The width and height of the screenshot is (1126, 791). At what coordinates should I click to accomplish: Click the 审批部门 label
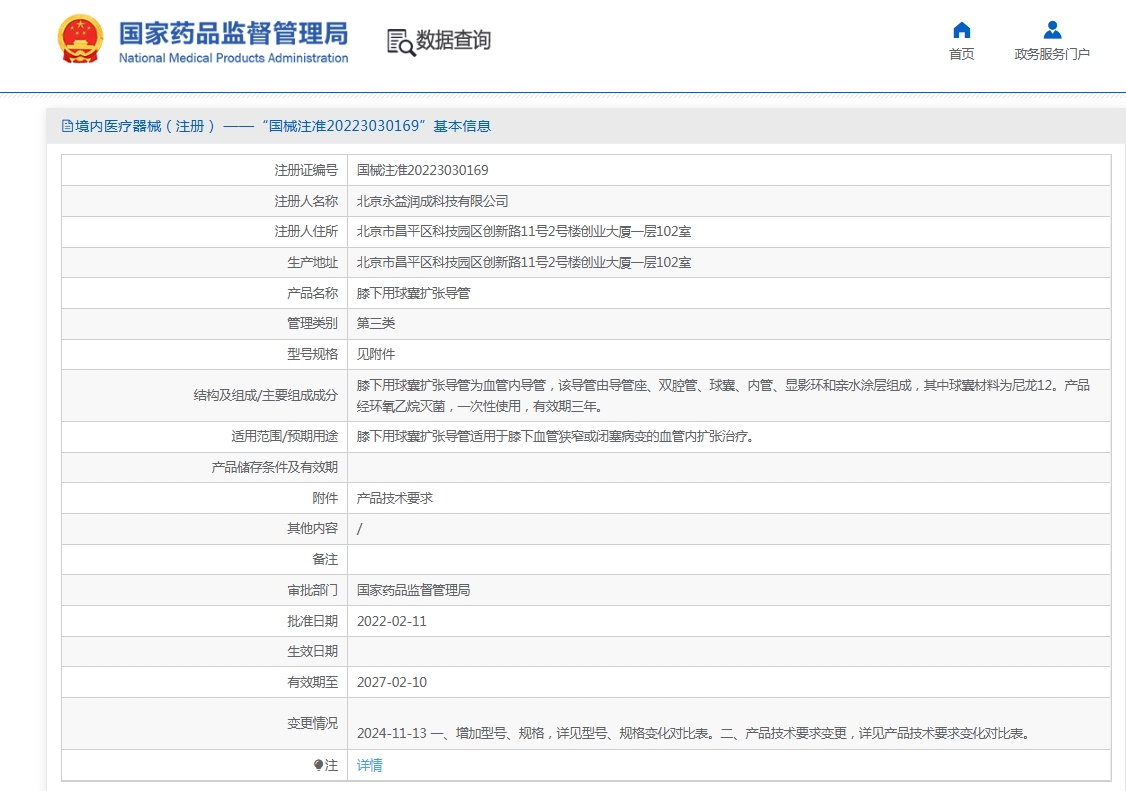pyautogui.click(x=312, y=590)
